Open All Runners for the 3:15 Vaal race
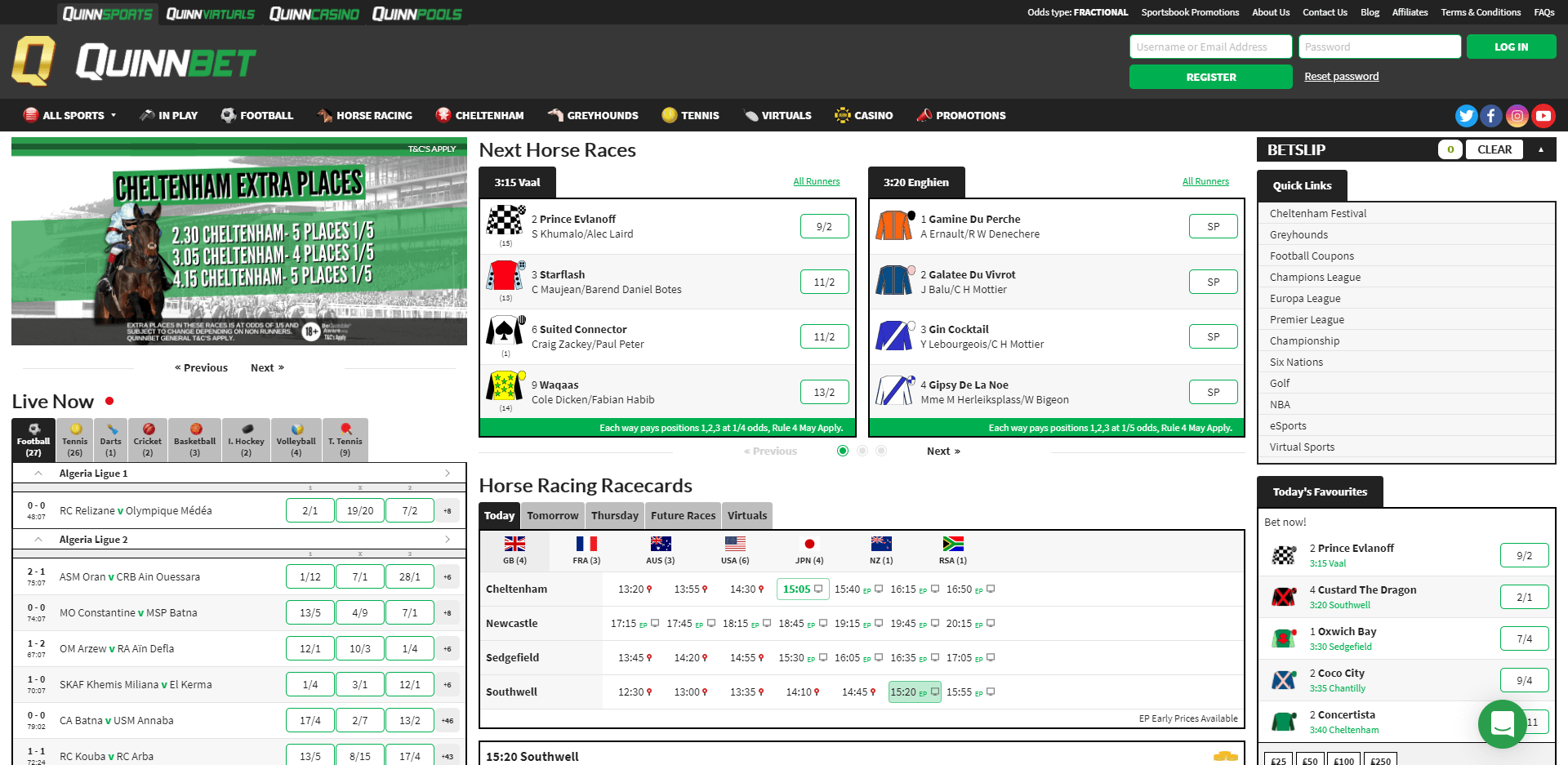Image resolution: width=1568 pixels, height=765 pixels. (816, 181)
